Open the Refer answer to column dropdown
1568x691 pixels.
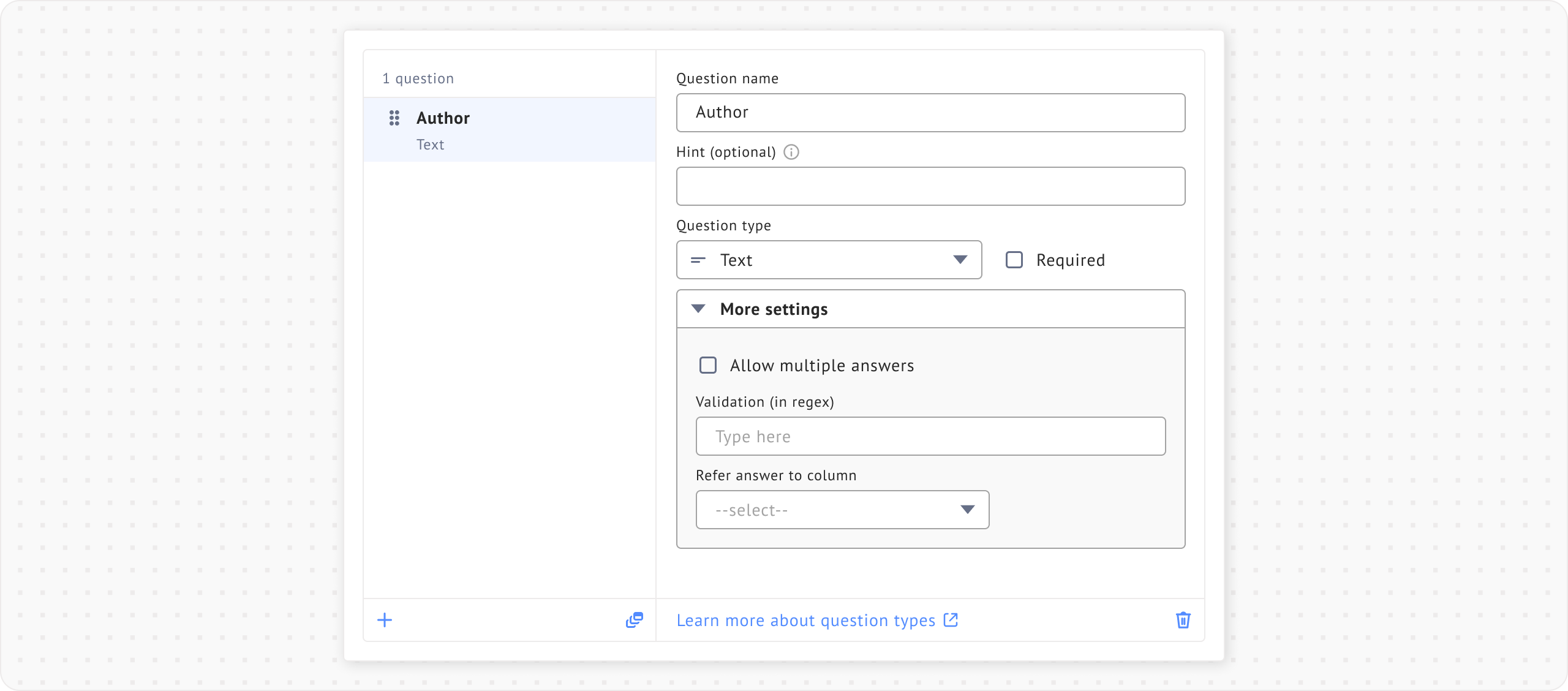[x=967, y=510]
